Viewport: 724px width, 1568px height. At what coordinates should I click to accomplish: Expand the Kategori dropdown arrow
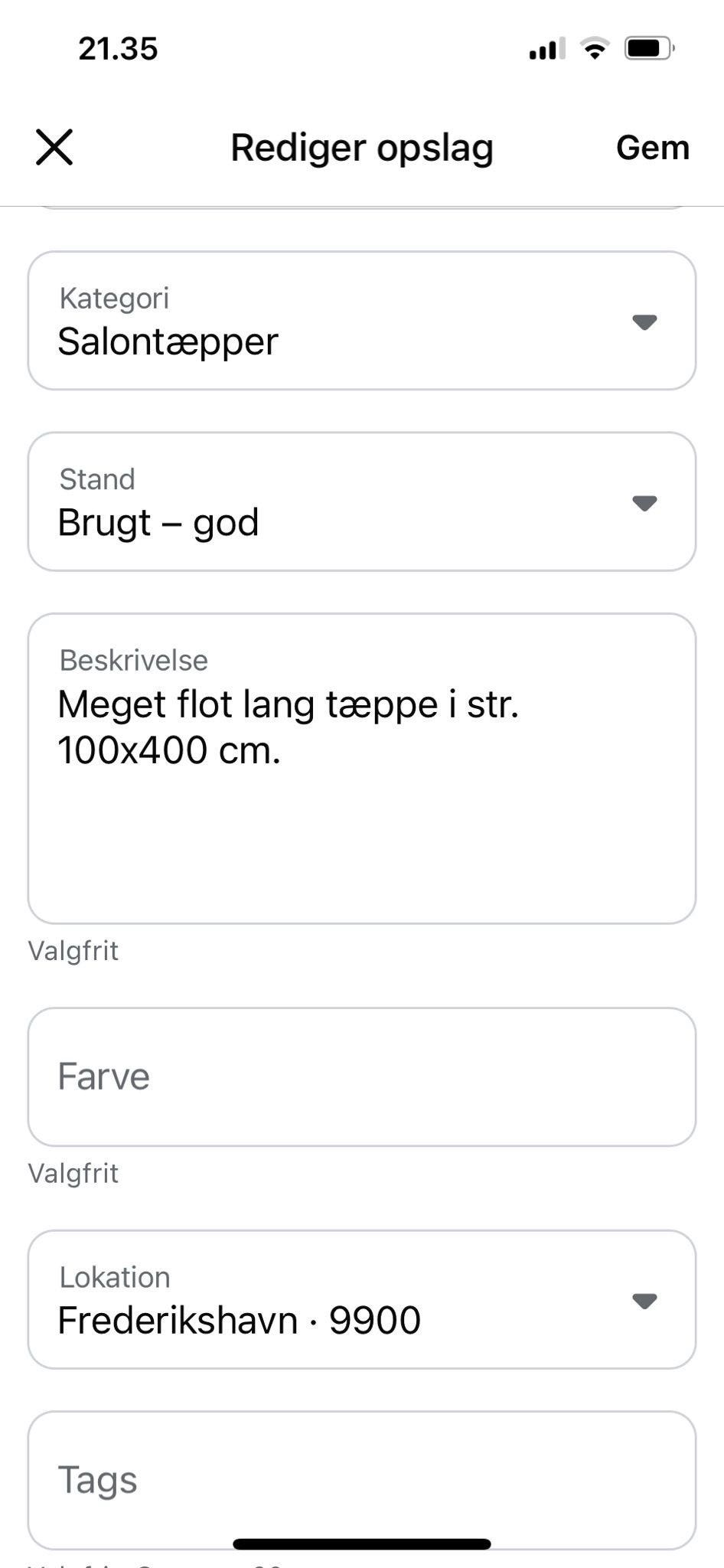tap(644, 322)
